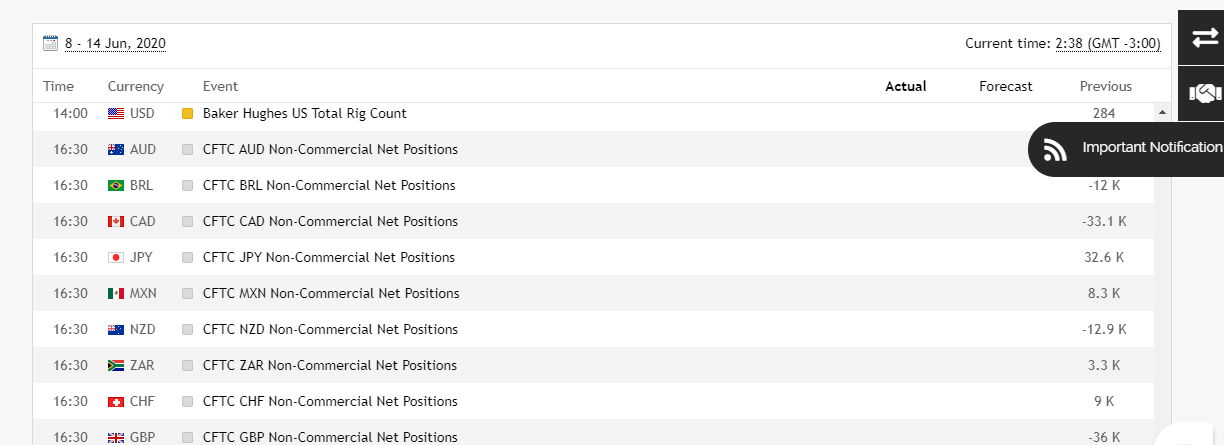Click the Switzerland flag icon for CHF
Image resolution: width=1224 pixels, height=445 pixels.
pos(116,402)
